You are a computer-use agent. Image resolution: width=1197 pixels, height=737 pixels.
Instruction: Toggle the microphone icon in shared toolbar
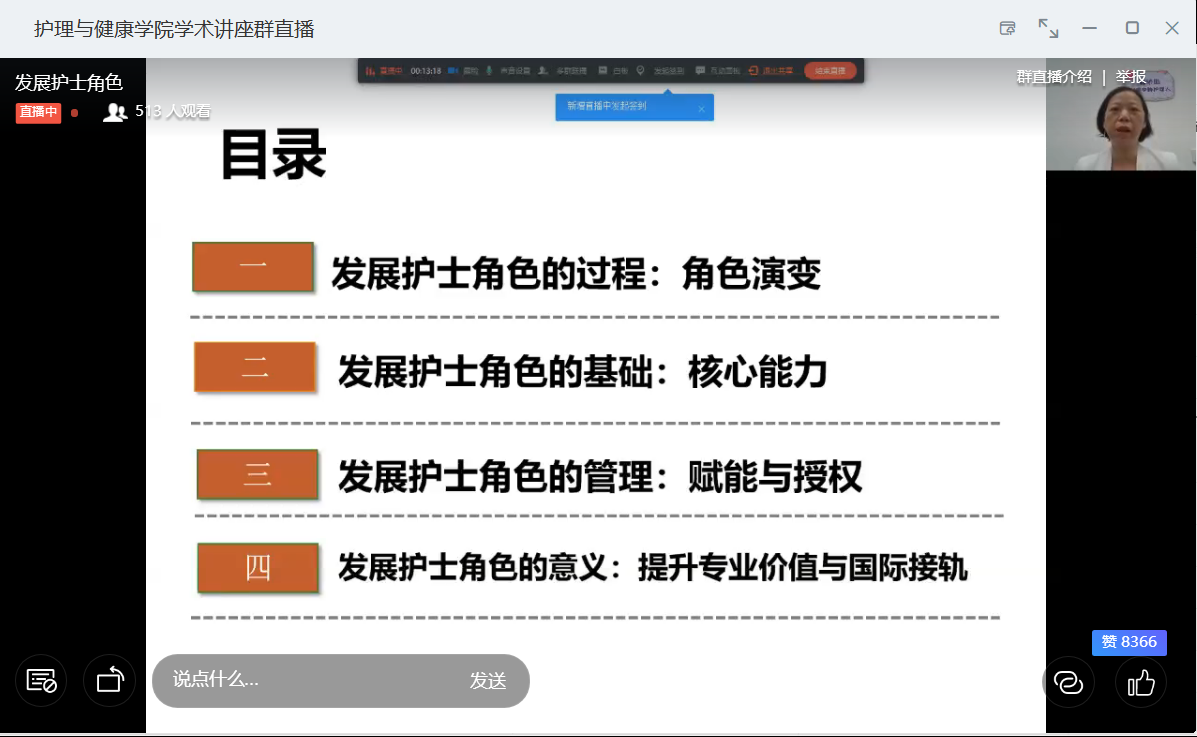(490, 71)
